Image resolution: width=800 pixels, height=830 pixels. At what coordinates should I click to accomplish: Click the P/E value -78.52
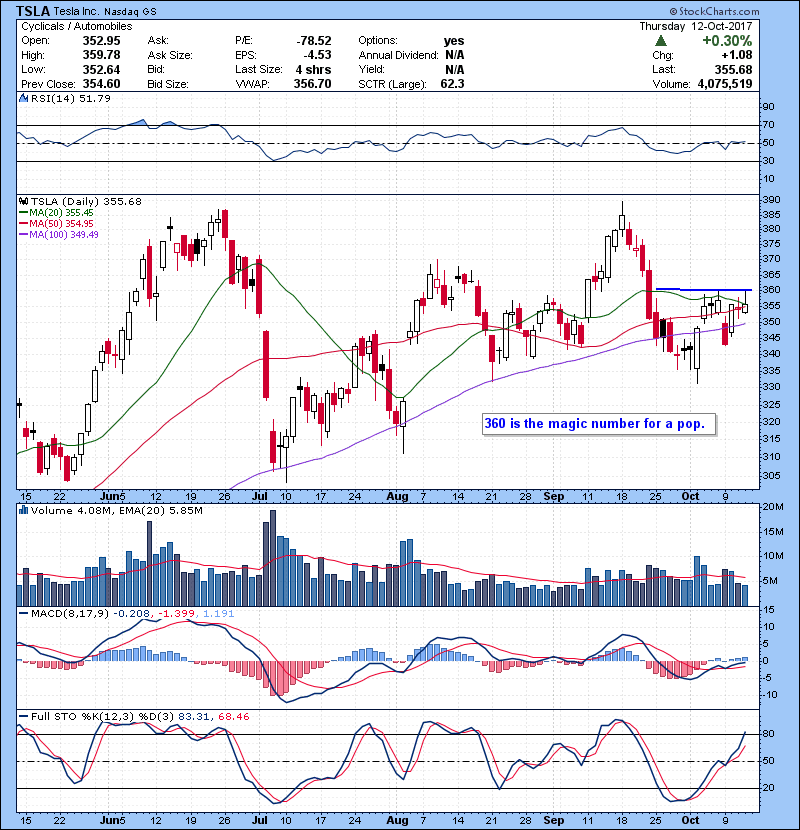314,41
